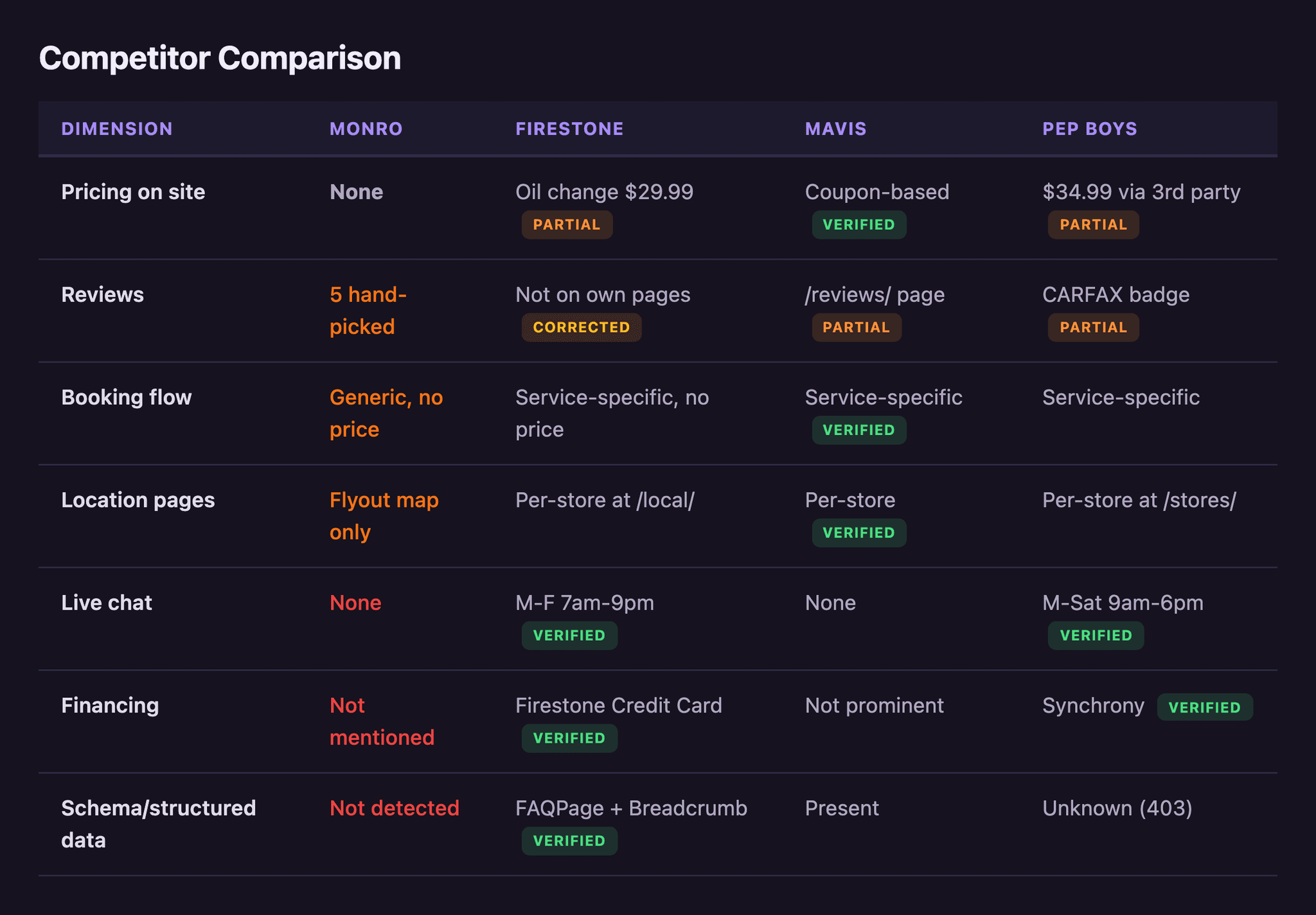Click the VERIFIED badge under Firestone Credit Card

[569, 738]
